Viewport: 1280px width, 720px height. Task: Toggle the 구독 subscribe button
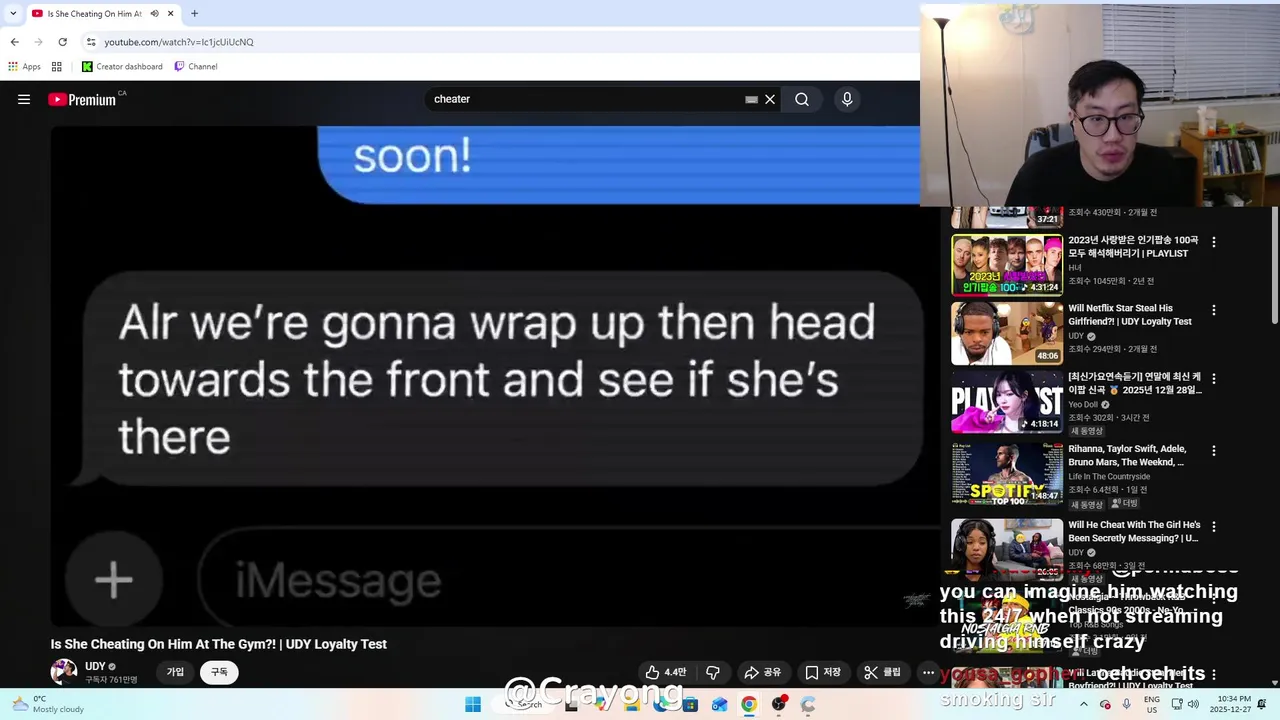coord(219,672)
